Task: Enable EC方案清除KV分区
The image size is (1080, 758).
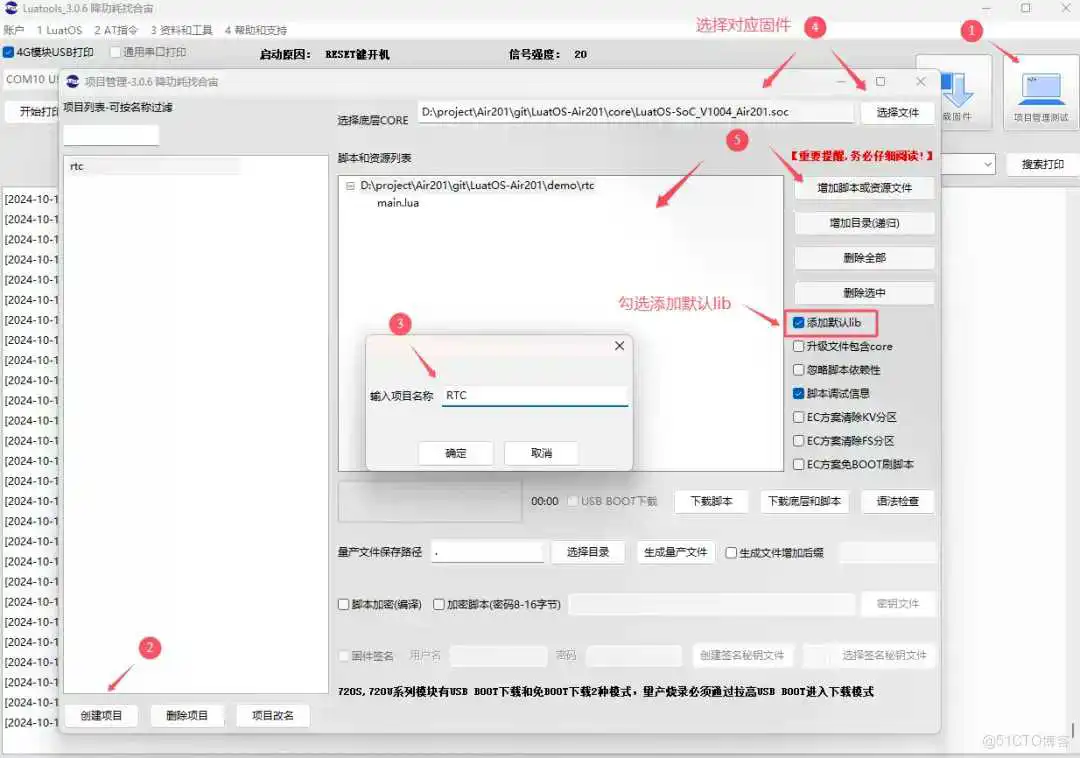Action: point(798,418)
